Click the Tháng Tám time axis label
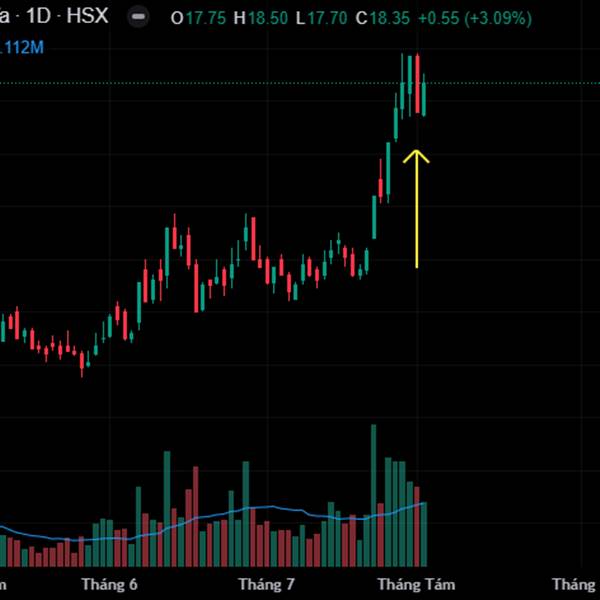Image resolution: width=600 pixels, height=600 pixels. pos(416,584)
